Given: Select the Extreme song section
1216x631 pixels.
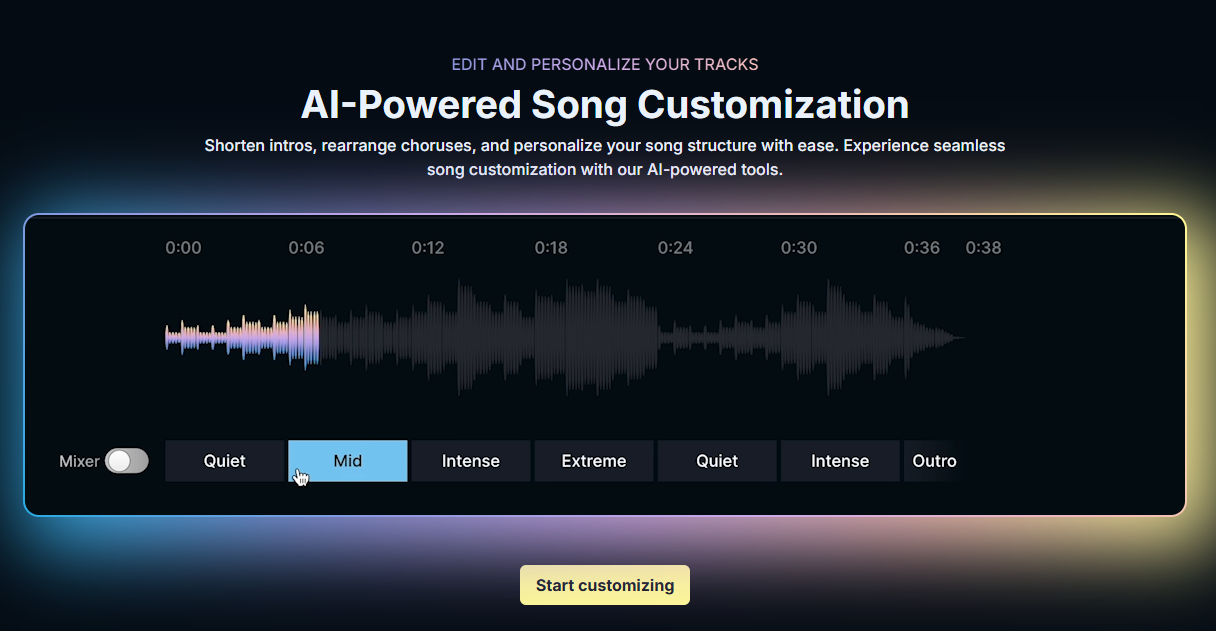Looking at the screenshot, I should [x=593, y=460].
